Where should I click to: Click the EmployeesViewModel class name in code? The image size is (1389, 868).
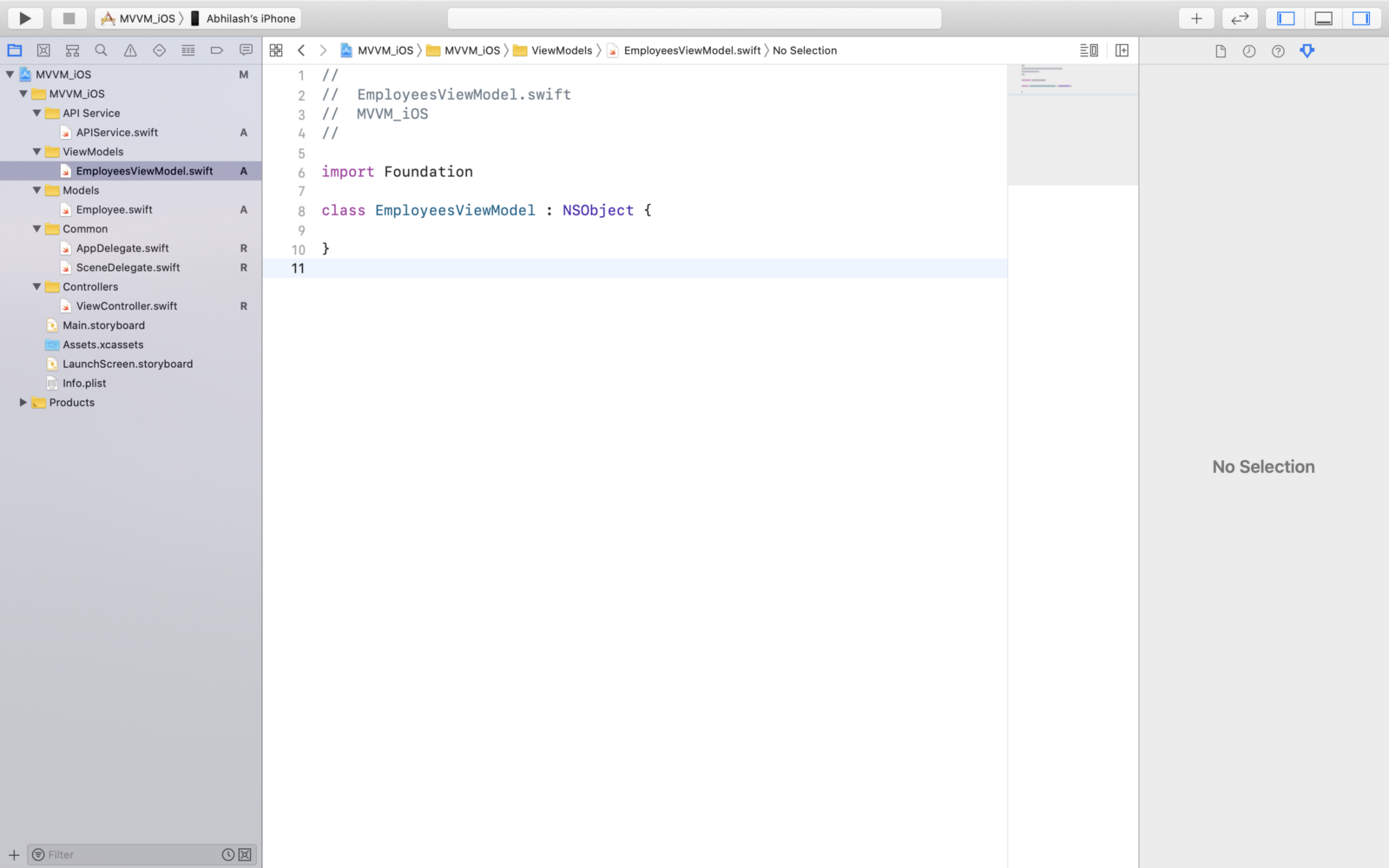455,210
